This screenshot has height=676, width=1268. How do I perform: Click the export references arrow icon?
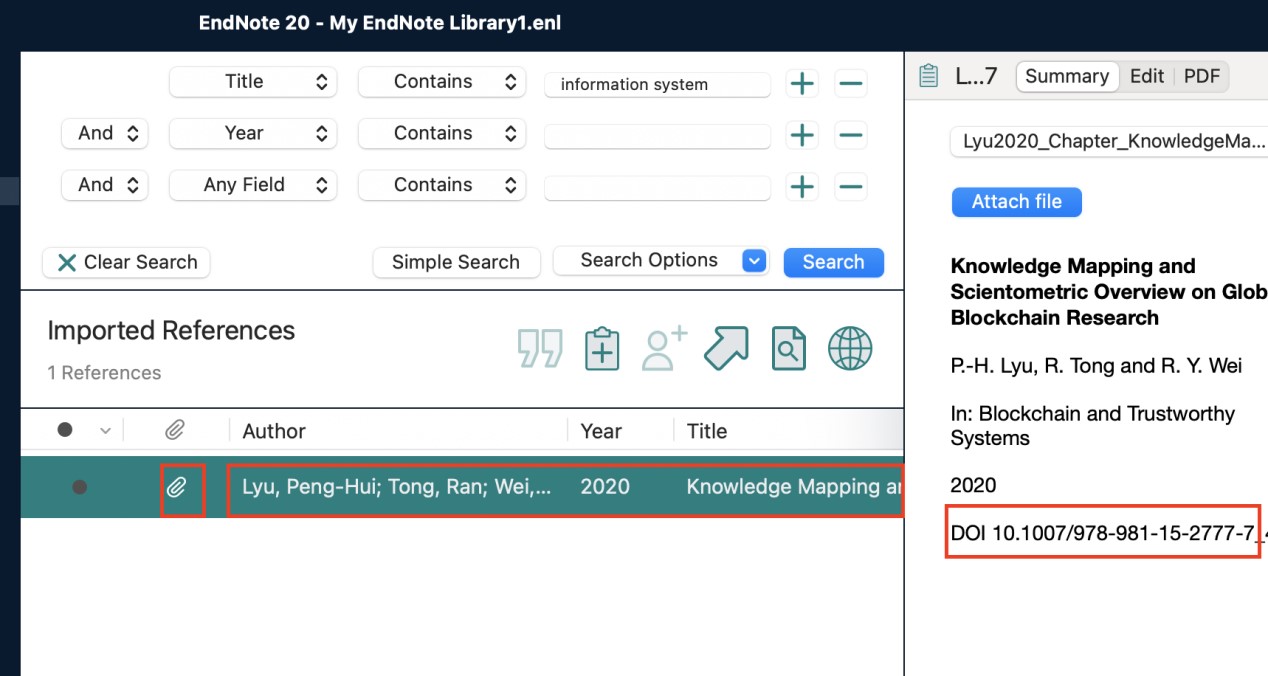[x=726, y=349]
